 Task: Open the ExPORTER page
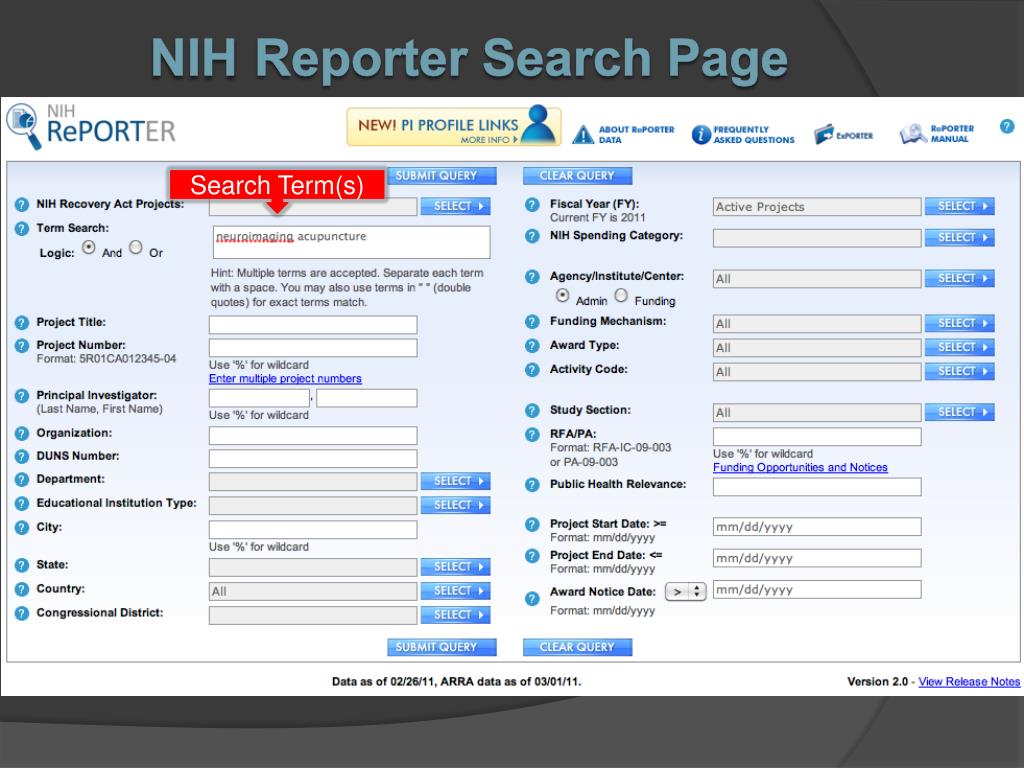tap(844, 135)
